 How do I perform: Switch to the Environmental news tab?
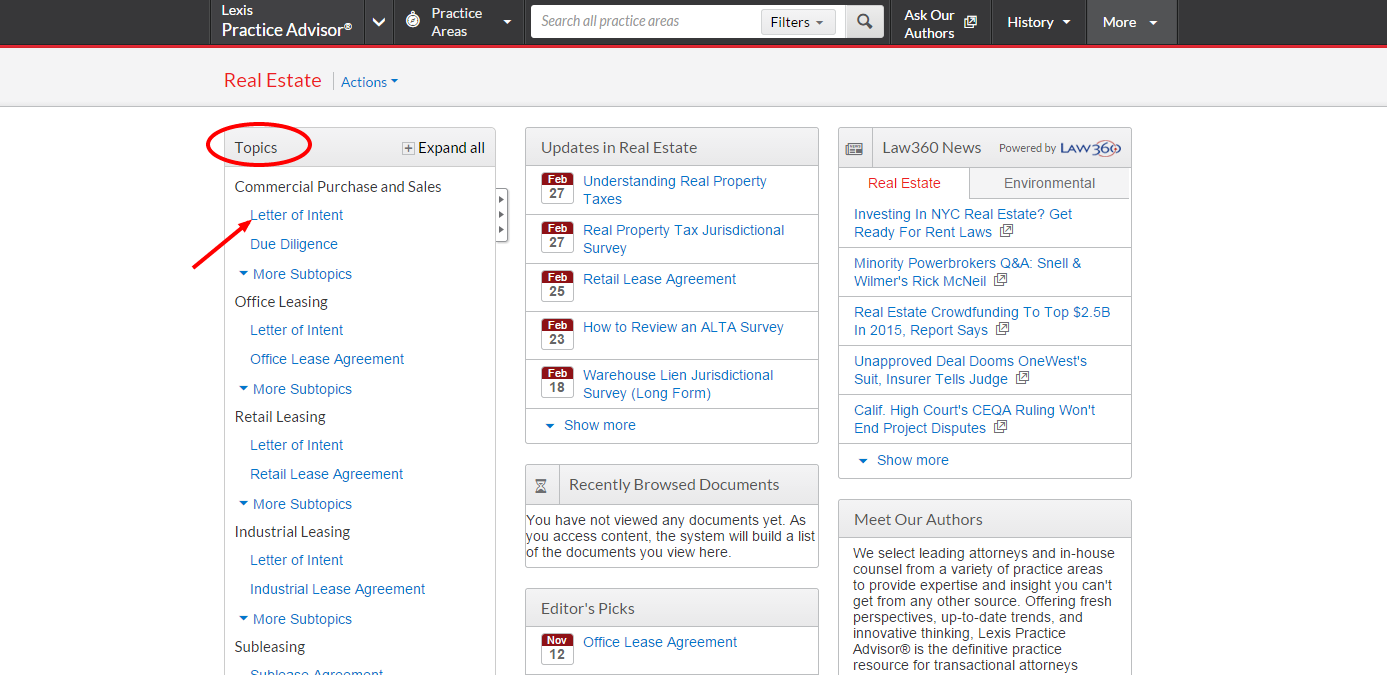1049,183
